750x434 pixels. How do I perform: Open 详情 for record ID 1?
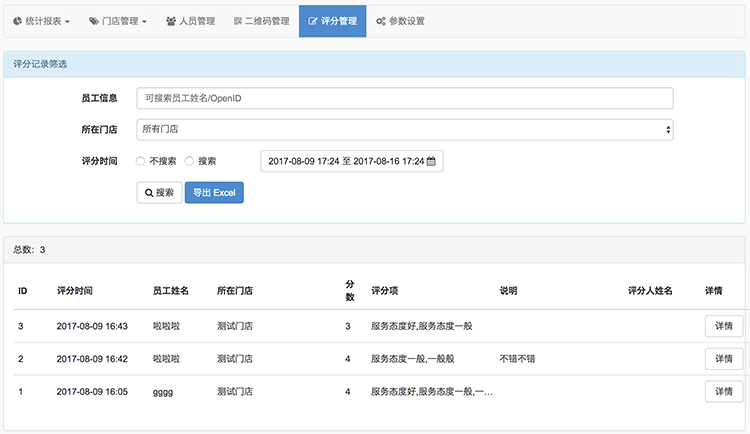click(x=724, y=391)
